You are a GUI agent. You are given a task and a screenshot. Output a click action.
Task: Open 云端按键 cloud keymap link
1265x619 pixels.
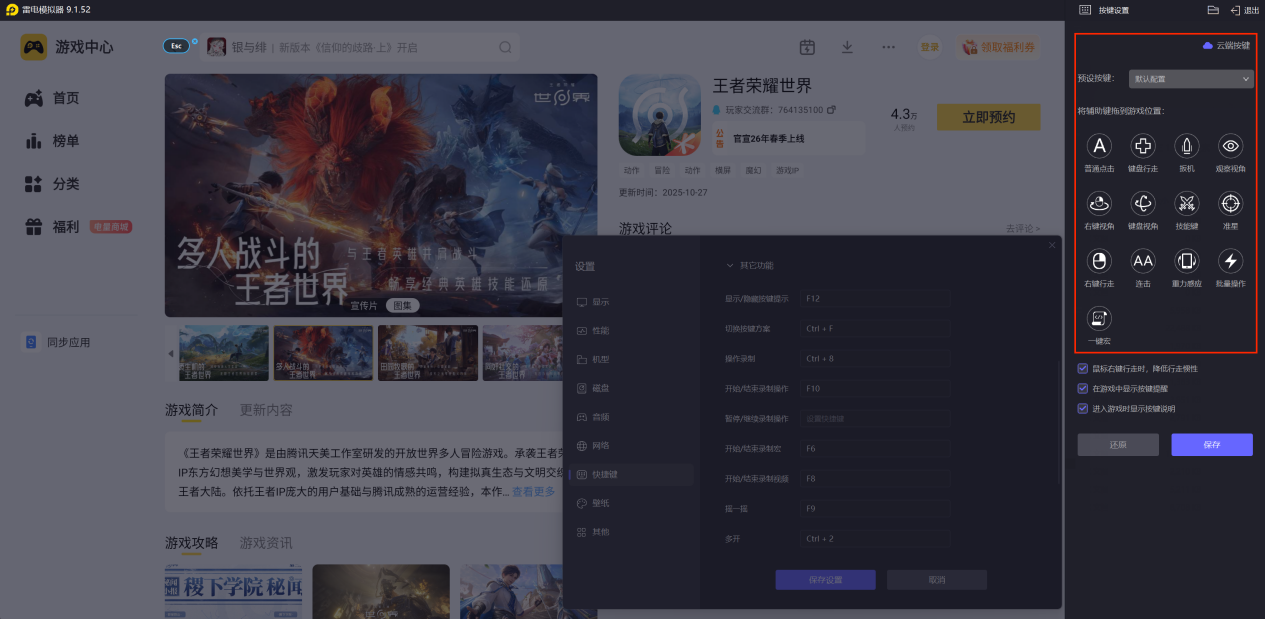1225,46
